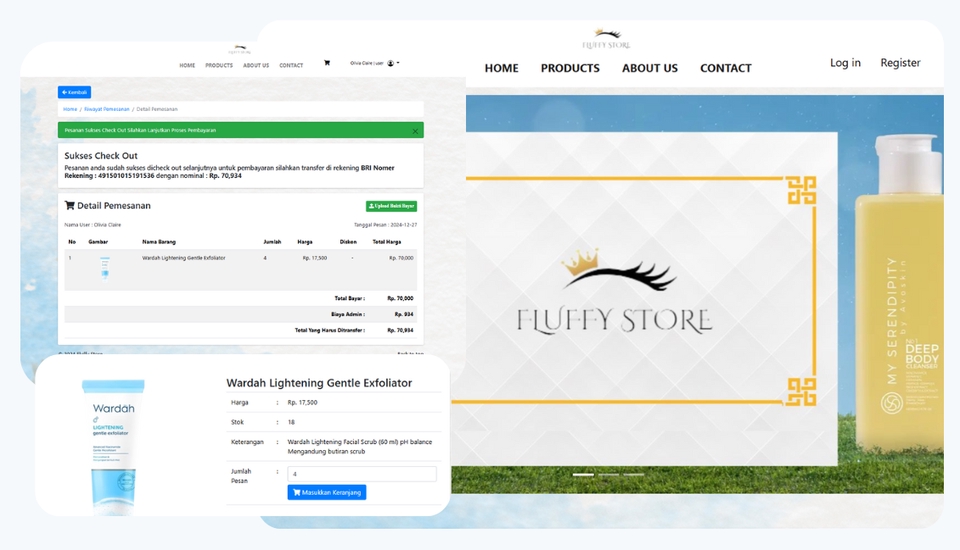Viewport: 960px width, 550px height.
Task: Click the product title Wardah Lightening Gentle Exfoliator heading
Action: (319, 383)
